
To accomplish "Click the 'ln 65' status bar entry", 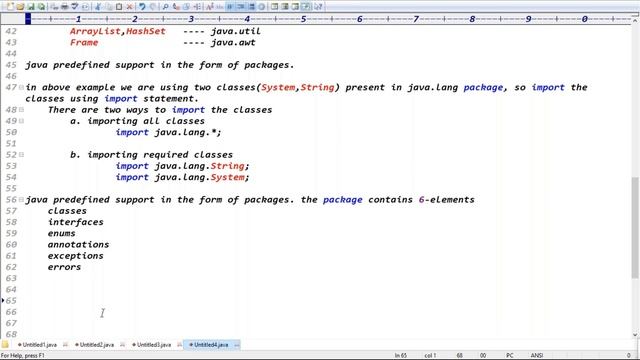I will [x=401, y=356].
